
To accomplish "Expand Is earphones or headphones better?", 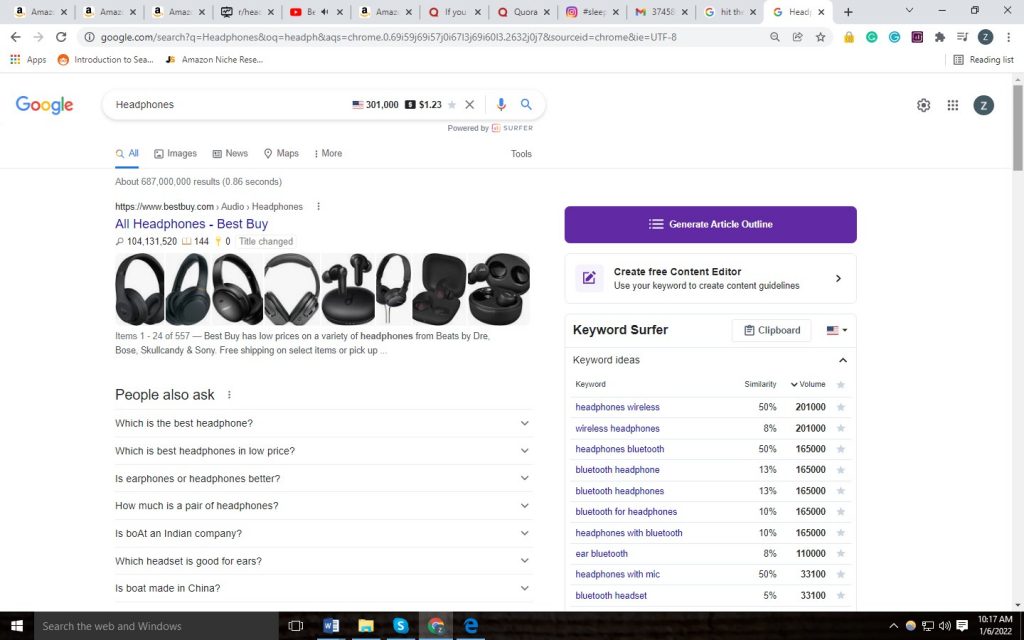I will pyautogui.click(x=323, y=478).
